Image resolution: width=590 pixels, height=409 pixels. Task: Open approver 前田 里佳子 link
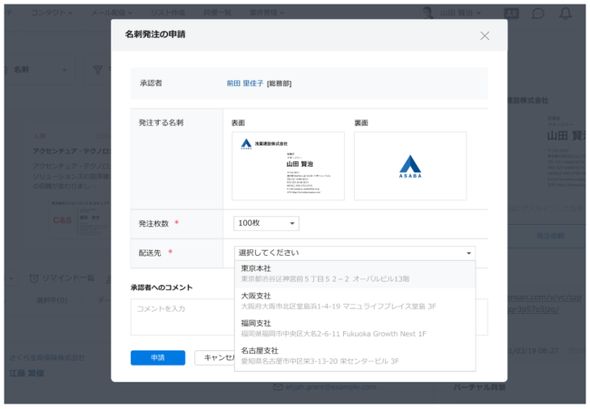245,83
